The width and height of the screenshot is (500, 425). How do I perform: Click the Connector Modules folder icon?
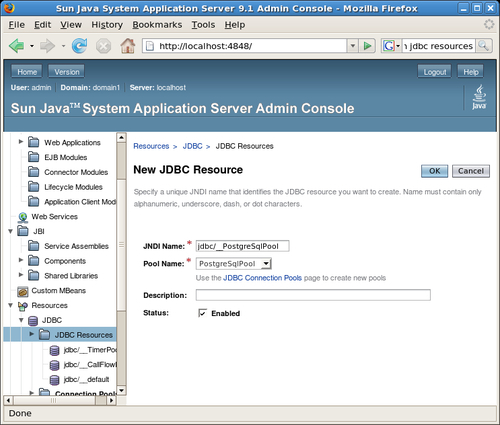[33, 172]
